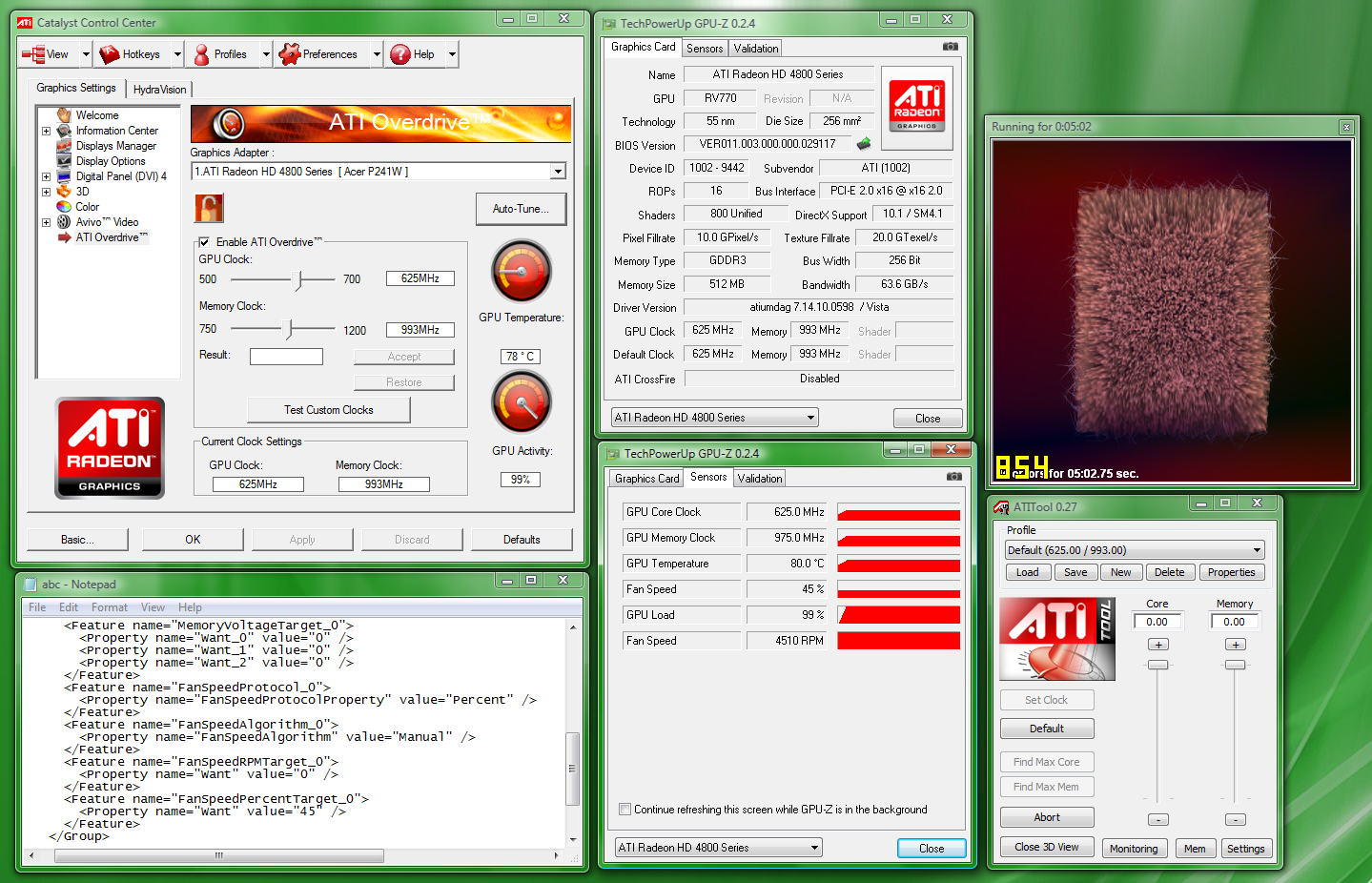Image resolution: width=1372 pixels, height=883 pixels.
Task: Click the Core clock minus button in ATITool
Action: (x=1158, y=820)
